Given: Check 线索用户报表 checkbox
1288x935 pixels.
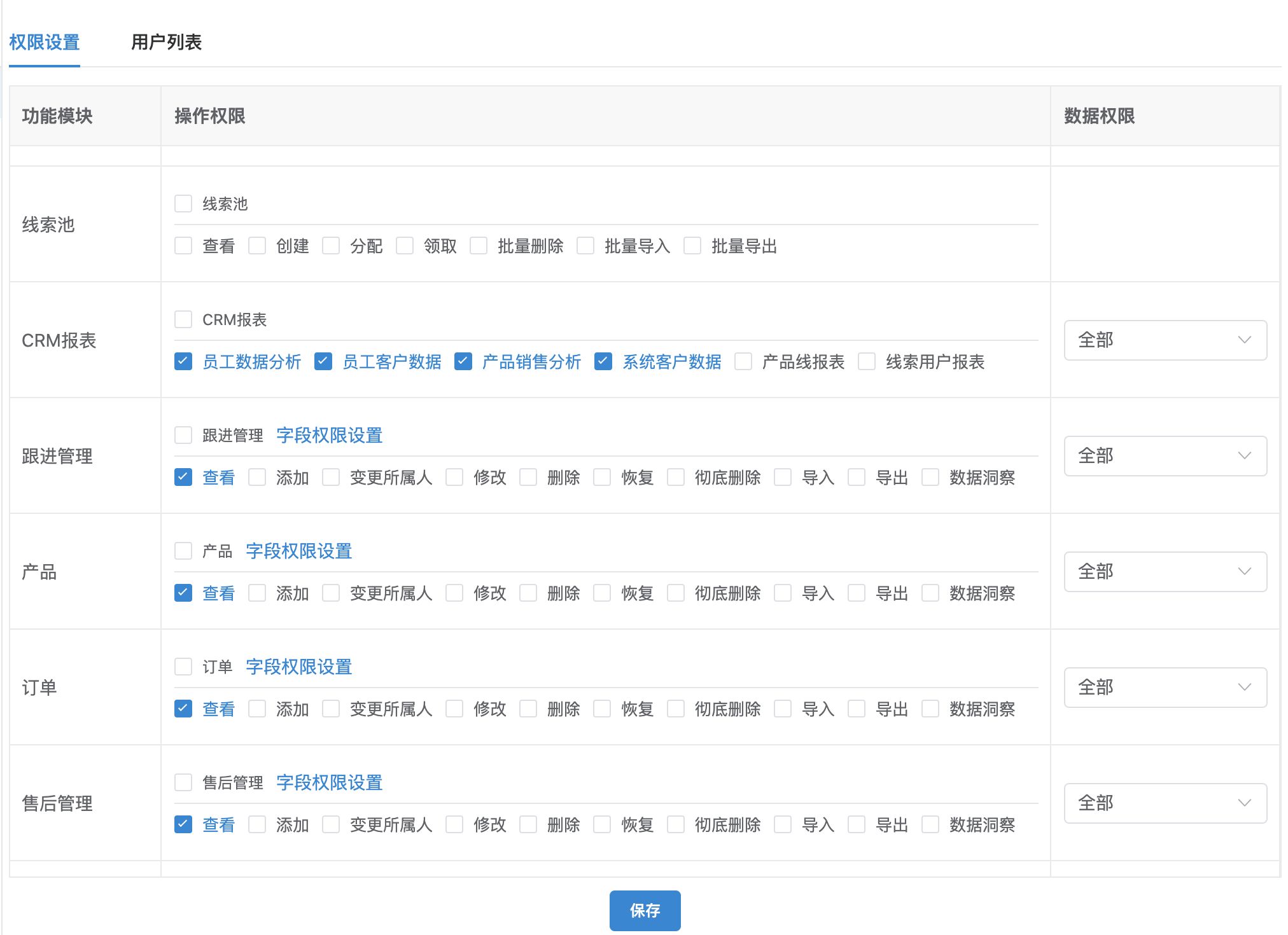Looking at the screenshot, I should pyautogui.click(x=867, y=362).
